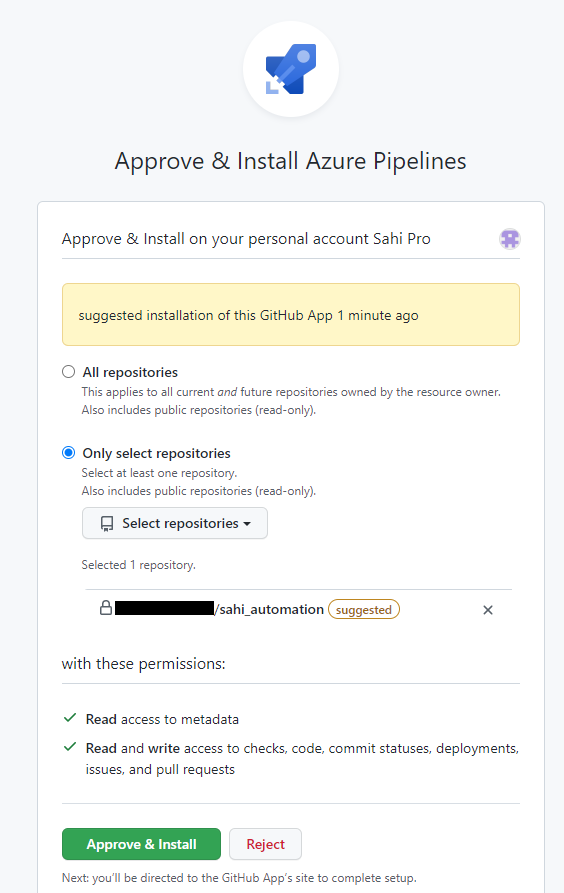The height and width of the screenshot is (893, 564).
Task: Click the yellow suggested installation banner
Action: click(x=291, y=314)
